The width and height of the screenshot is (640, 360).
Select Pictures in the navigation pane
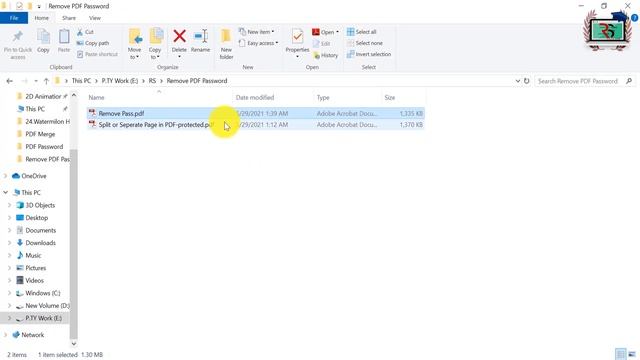36,268
